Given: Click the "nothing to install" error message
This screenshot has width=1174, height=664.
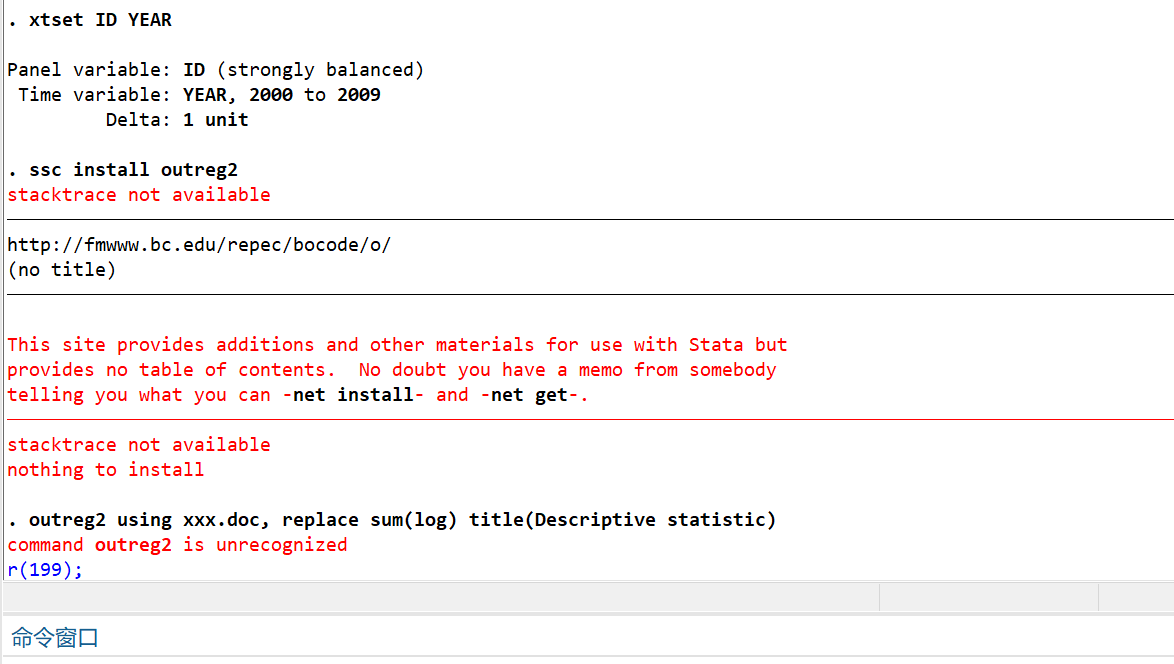Looking at the screenshot, I should tap(105, 470).
